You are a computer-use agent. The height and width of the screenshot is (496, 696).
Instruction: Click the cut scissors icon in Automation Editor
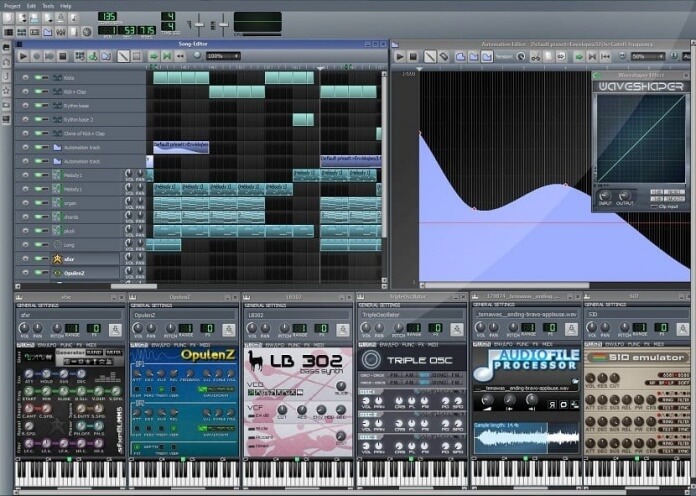point(536,56)
